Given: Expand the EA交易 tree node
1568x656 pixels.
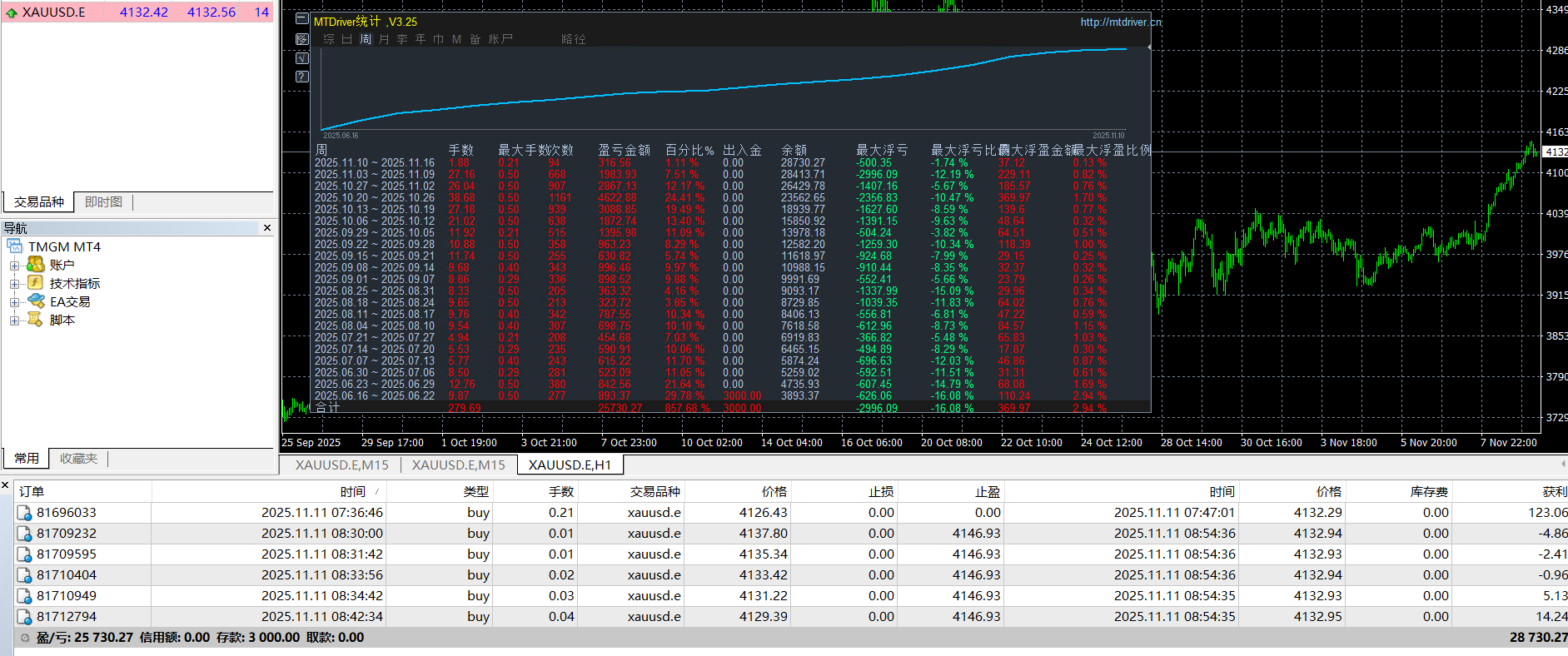Looking at the screenshot, I should click(x=14, y=302).
